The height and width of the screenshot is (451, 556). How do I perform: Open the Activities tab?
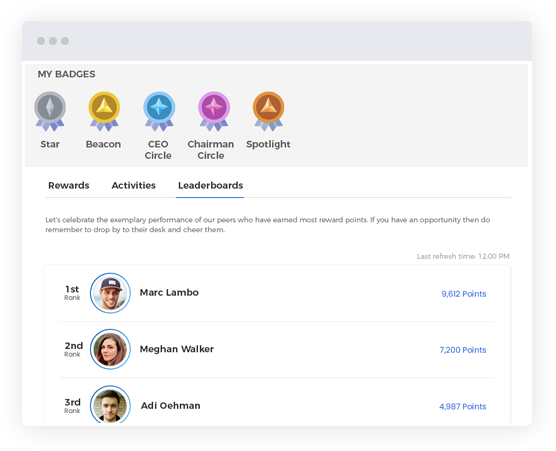click(x=134, y=185)
